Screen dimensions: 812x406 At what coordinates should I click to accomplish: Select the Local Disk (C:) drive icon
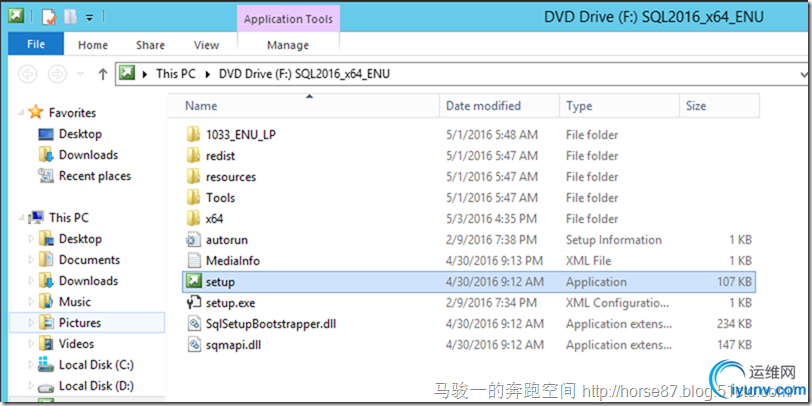pos(46,365)
